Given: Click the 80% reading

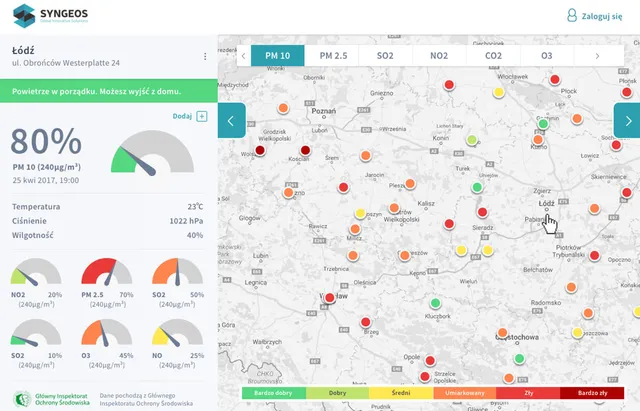Looking at the screenshot, I should (x=46, y=141).
